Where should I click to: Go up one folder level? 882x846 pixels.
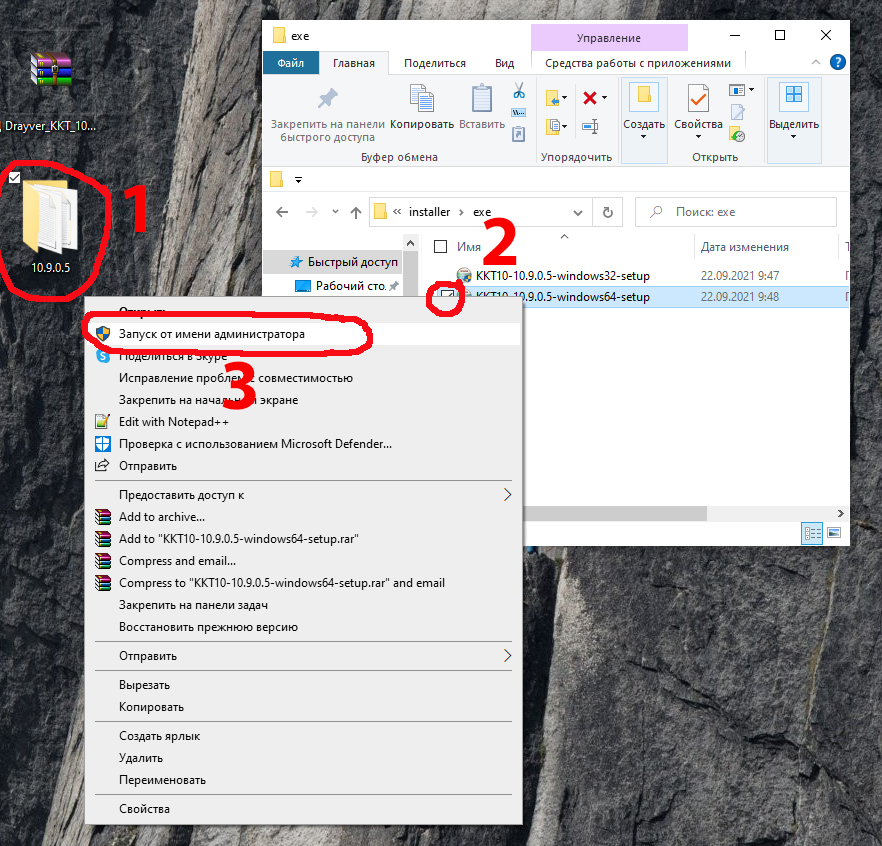tap(355, 212)
